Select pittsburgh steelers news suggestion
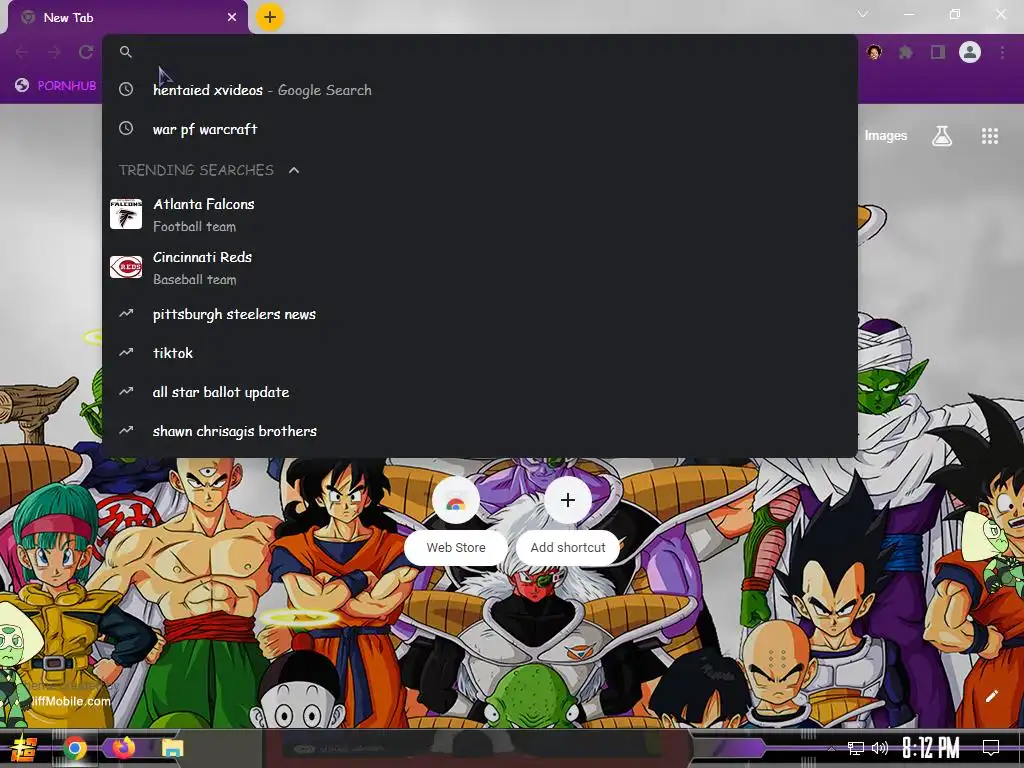This screenshot has width=1024, height=768. tap(480, 314)
